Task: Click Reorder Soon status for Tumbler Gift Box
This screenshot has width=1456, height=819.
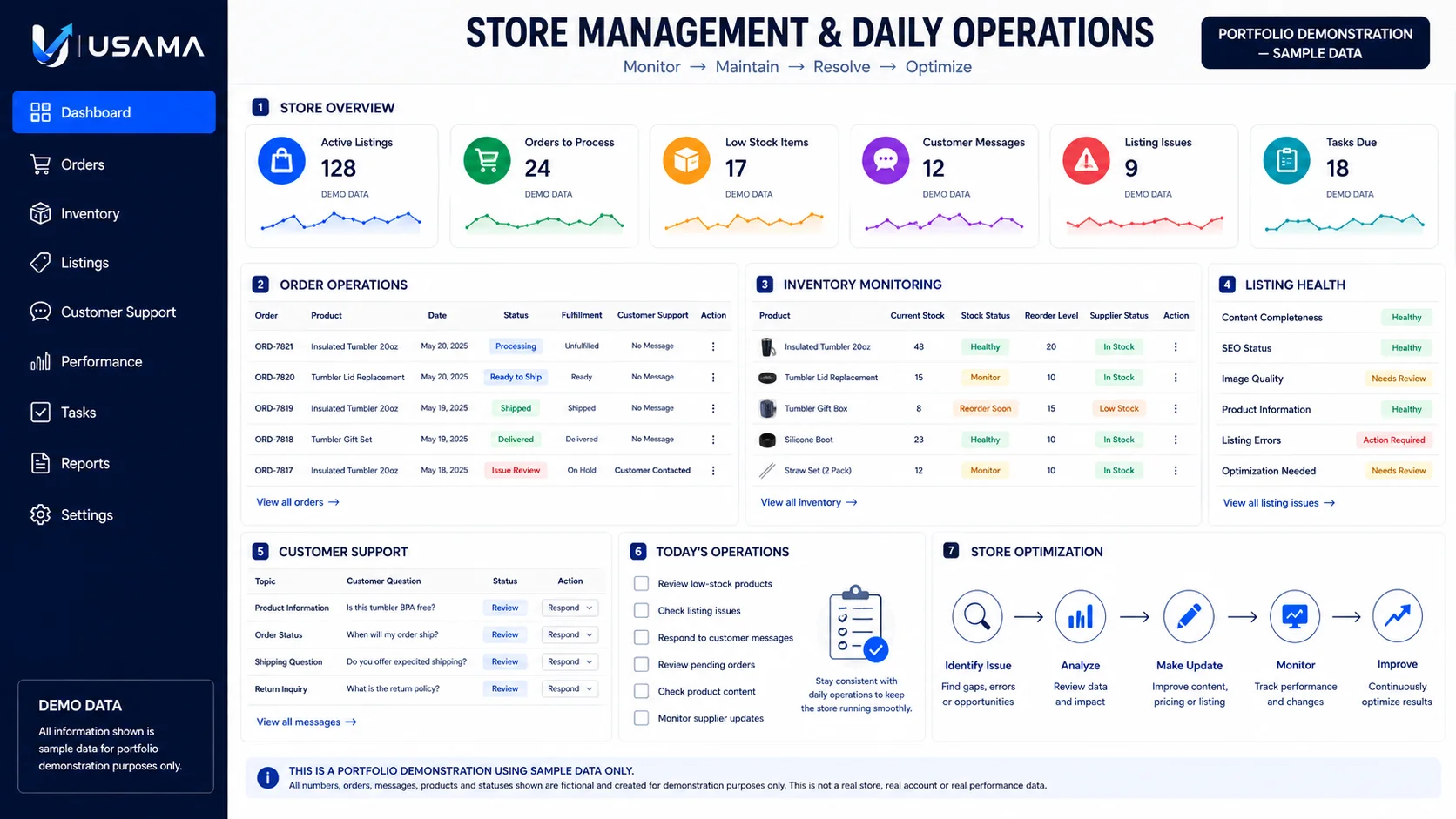Action: click(985, 409)
